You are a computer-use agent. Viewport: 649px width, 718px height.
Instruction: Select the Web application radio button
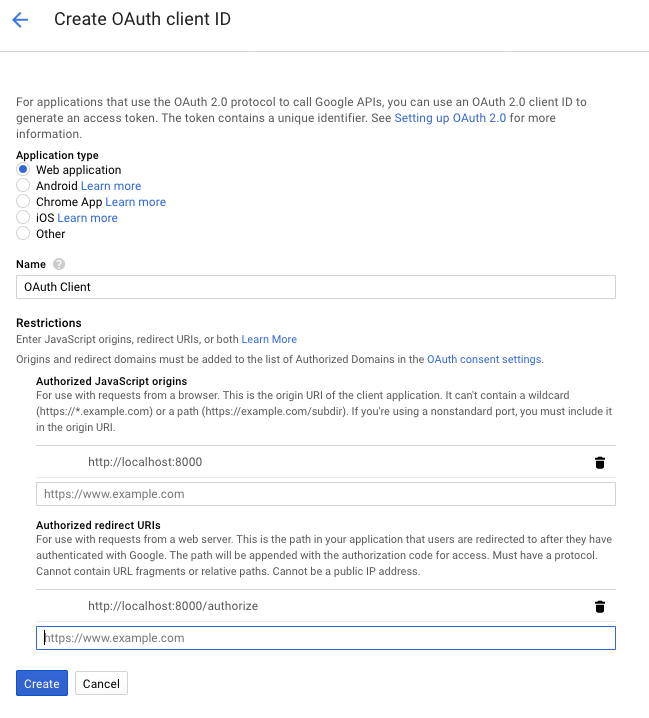pyautogui.click(x=23, y=169)
